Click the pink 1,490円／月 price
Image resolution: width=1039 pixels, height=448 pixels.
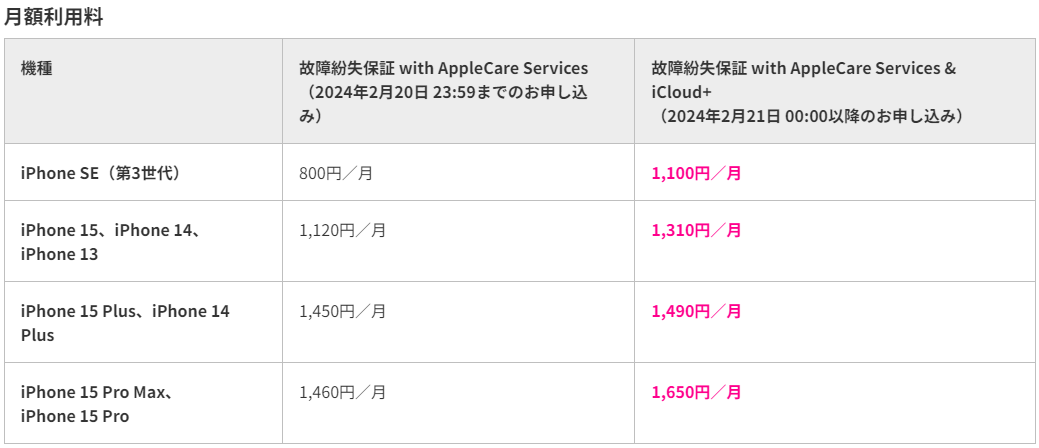tap(696, 311)
